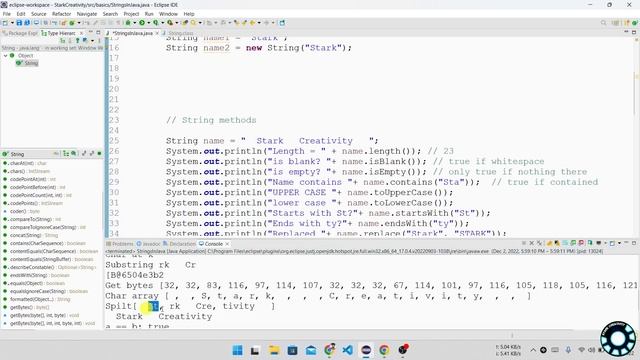Click the Coverage run icon

point(156,23)
